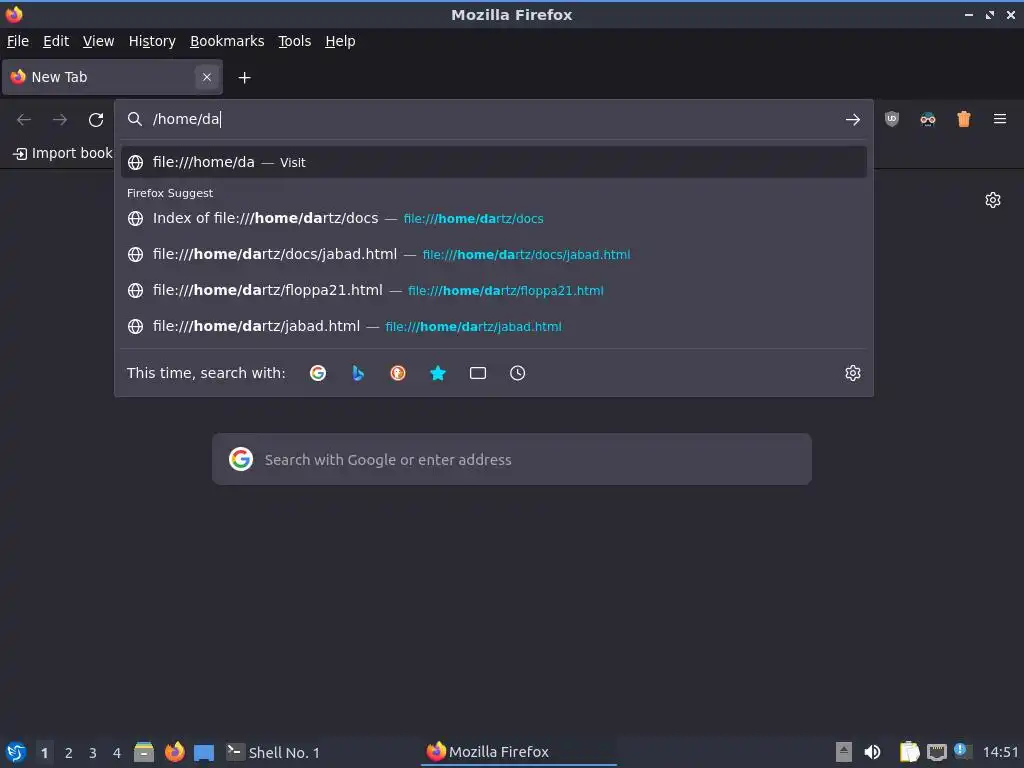Image resolution: width=1024 pixels, height=768 pixels.
Task: Open new tab page personalize gear
Action: 993,200
